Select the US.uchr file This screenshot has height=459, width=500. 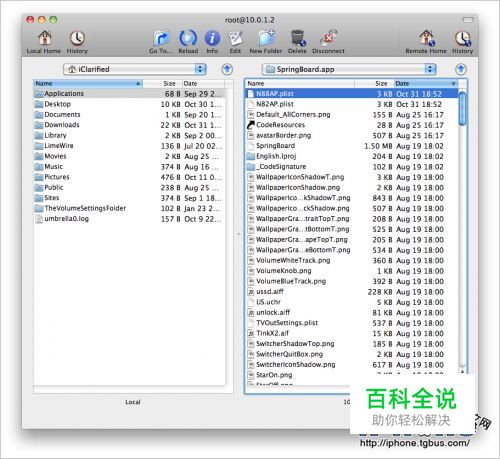(352, 302)
